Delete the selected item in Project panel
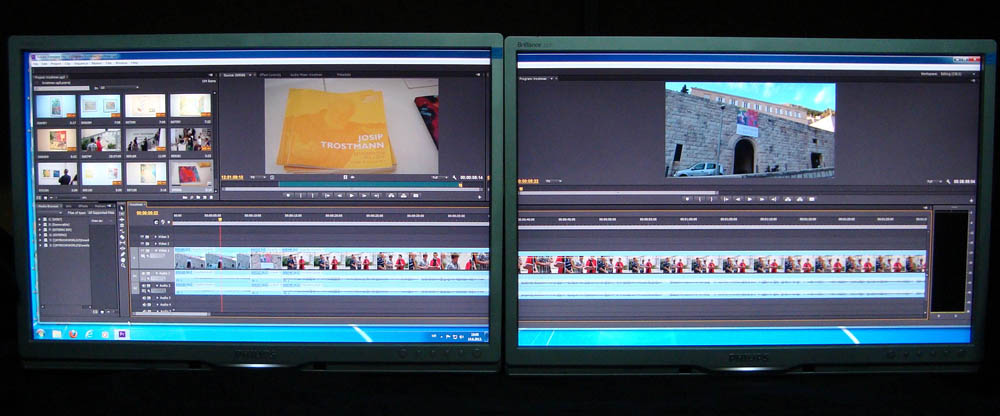 (x=211, y=197)
